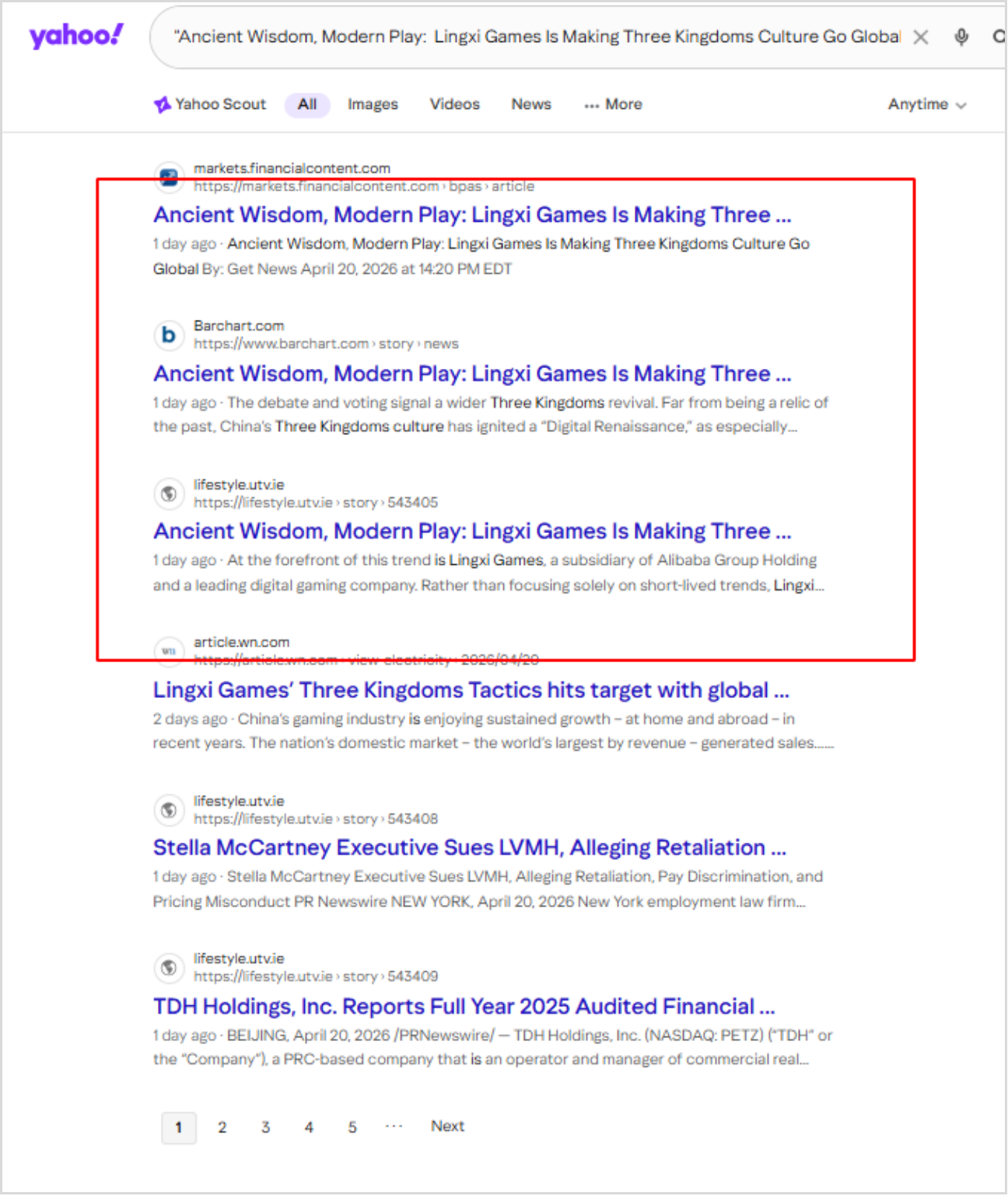Activate microphone voice search

(x=962, y=37)
